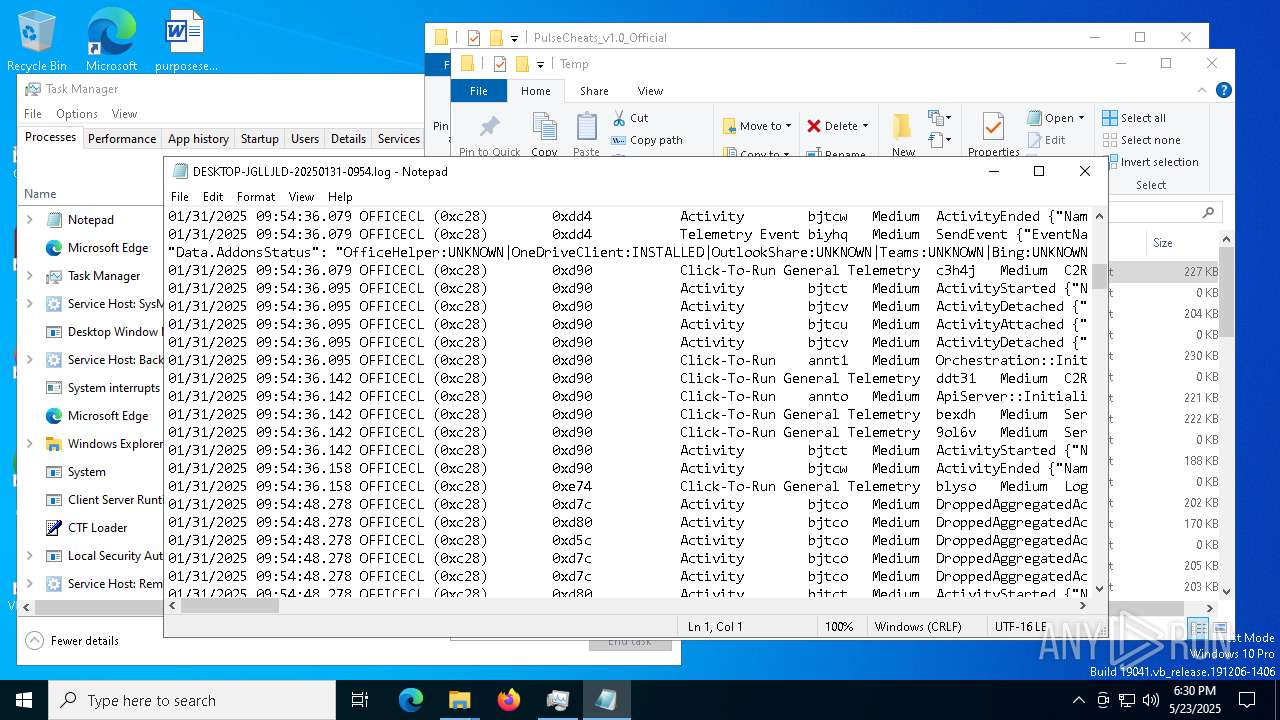Select the purposes Word document on desktop
1280x720 pixels.
coord(185,41)
